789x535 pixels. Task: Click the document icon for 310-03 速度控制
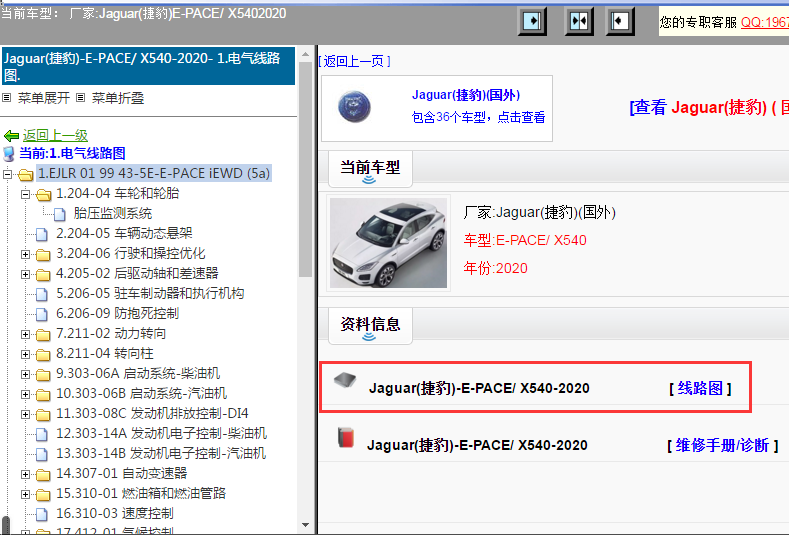[42, 514]
